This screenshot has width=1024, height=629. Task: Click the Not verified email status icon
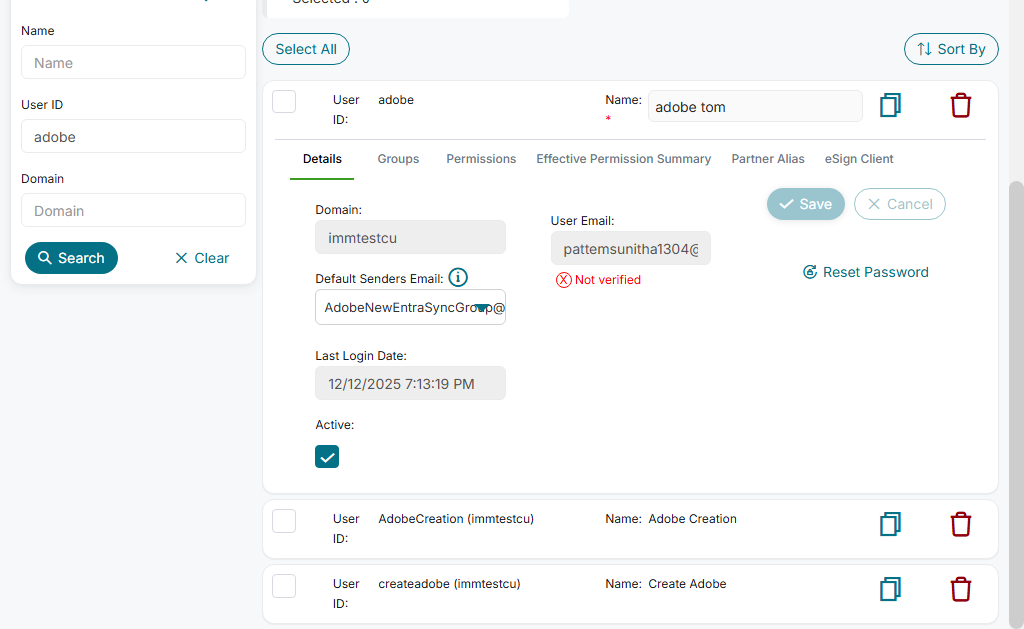tap(564, 280)
